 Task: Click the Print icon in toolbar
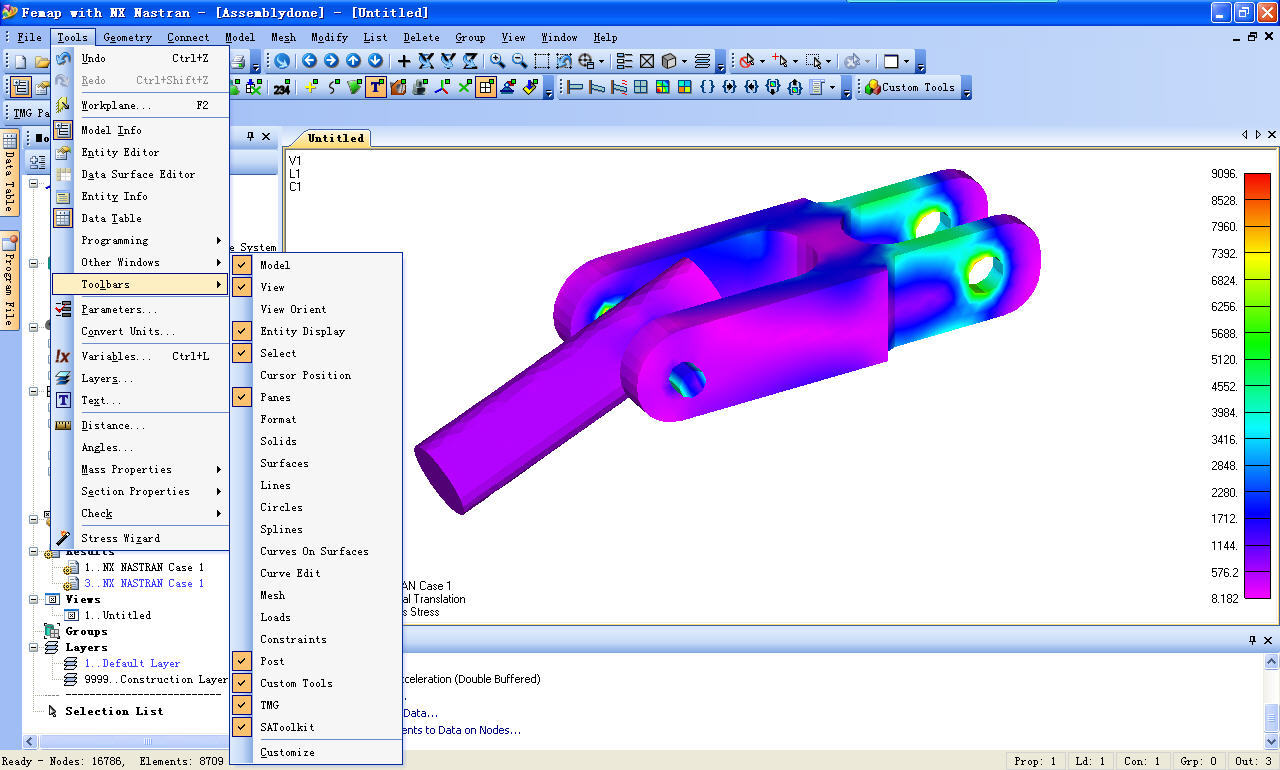tap(238, 62)
